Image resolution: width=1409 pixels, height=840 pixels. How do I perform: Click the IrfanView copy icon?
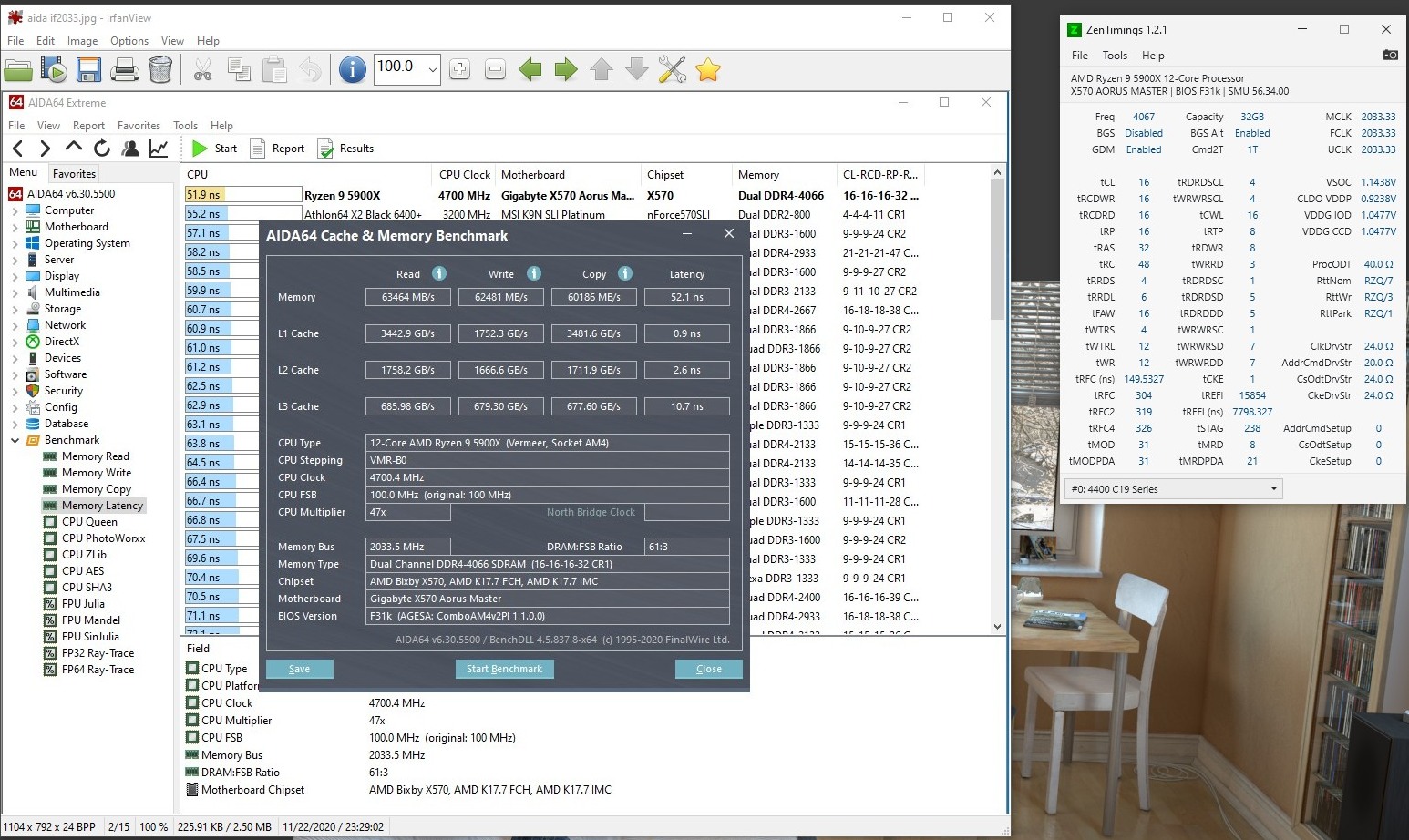click(x=239, y=69)
